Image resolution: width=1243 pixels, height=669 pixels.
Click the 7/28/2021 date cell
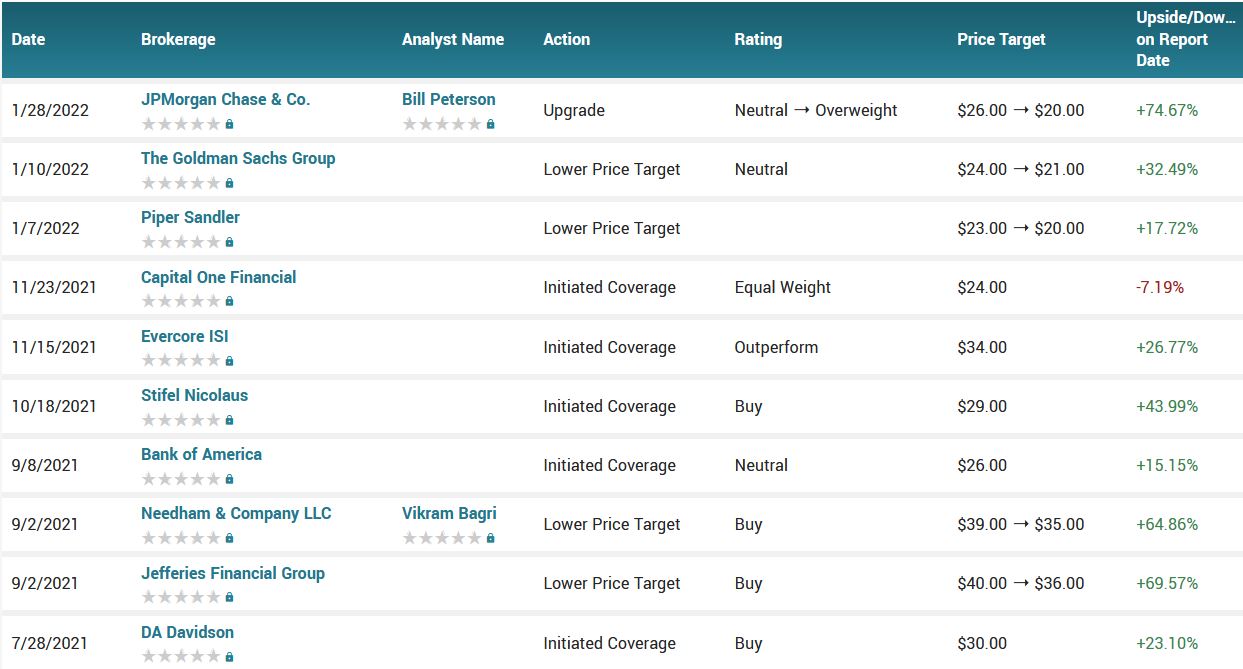[50, 643]
